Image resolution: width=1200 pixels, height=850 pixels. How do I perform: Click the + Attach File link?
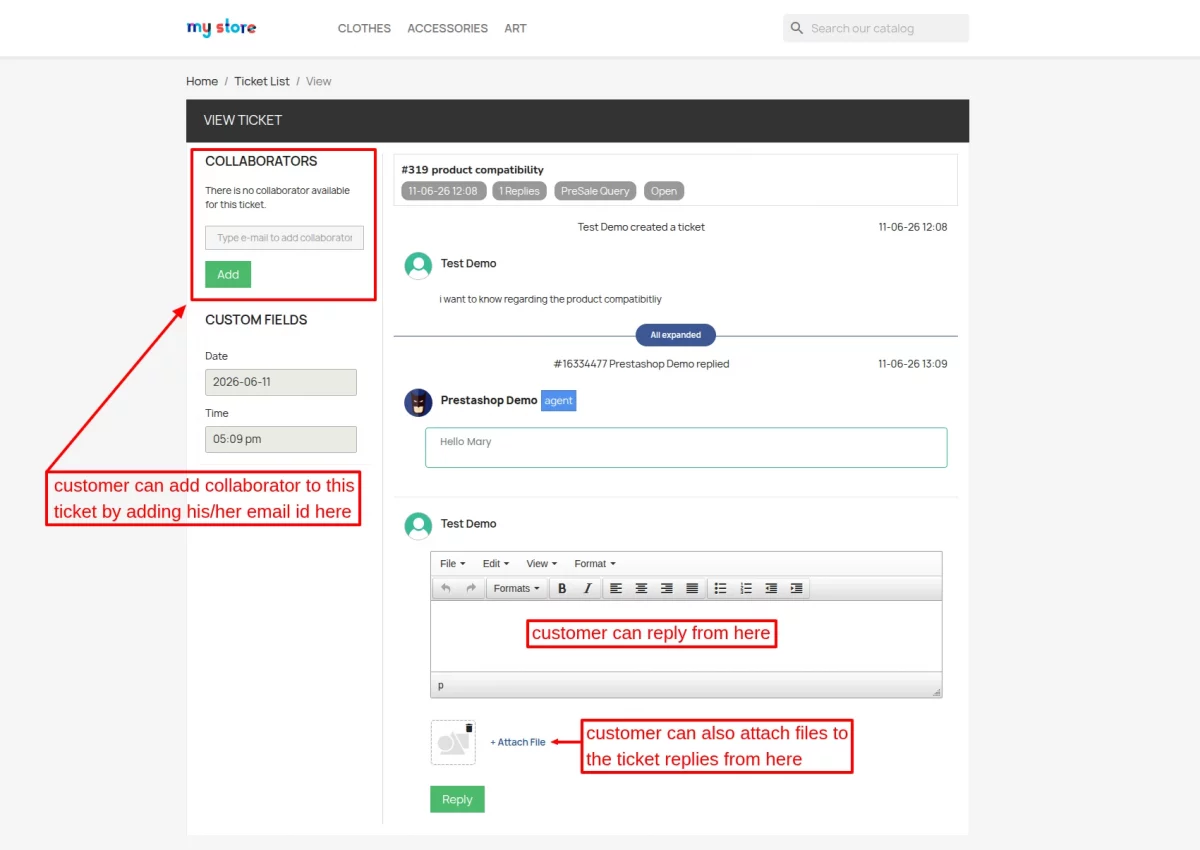518,742
